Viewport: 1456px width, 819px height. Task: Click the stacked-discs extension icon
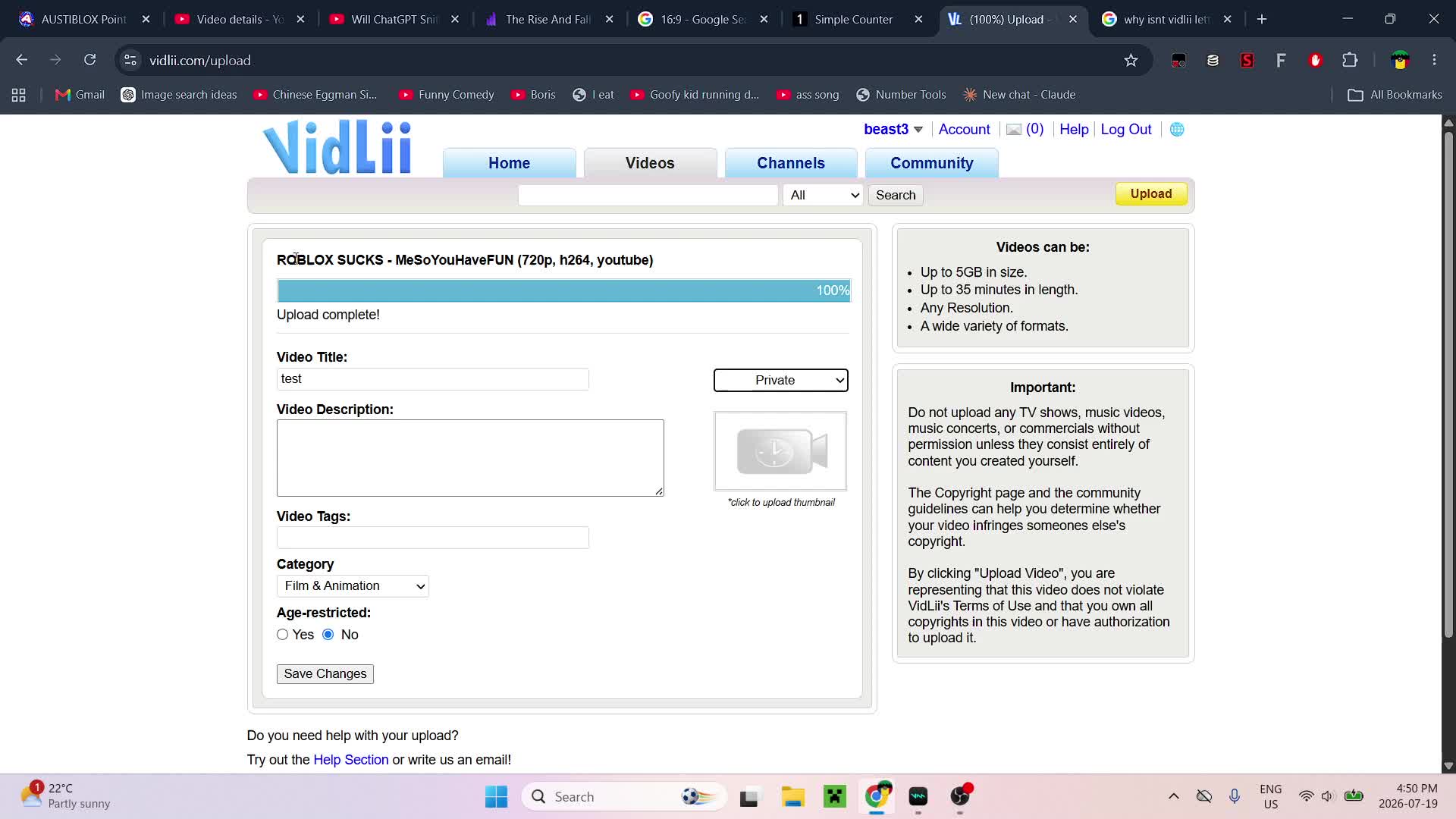(x=1213, y=60)
